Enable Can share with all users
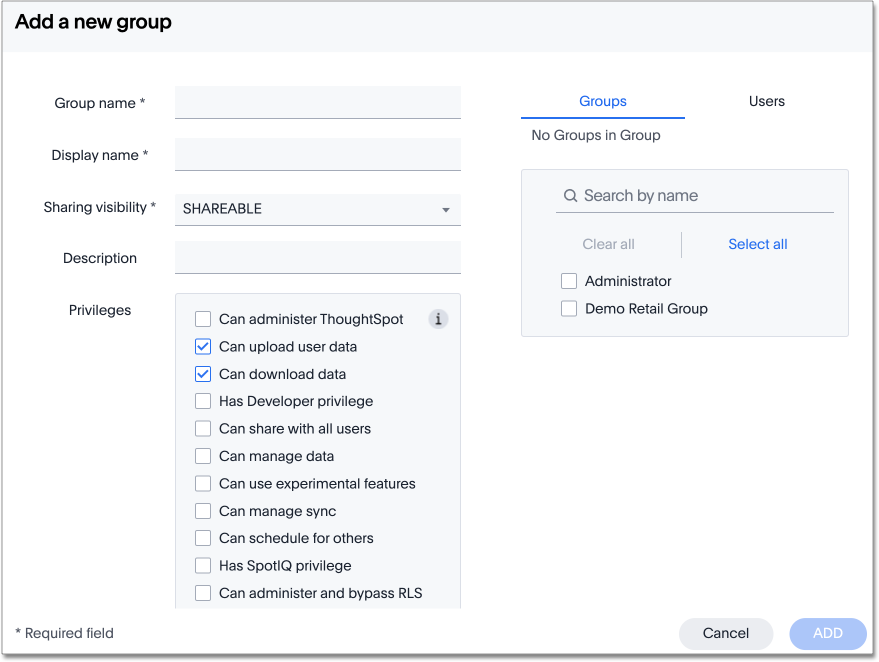The image size is (879, 662). [x=203, y=428]
